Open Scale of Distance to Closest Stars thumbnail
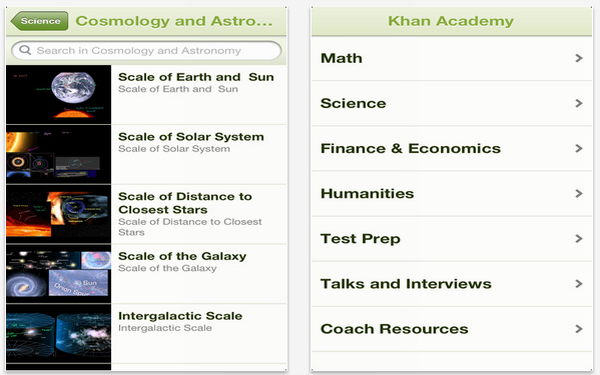Viewport: 600px width, 375px height. 59,214
